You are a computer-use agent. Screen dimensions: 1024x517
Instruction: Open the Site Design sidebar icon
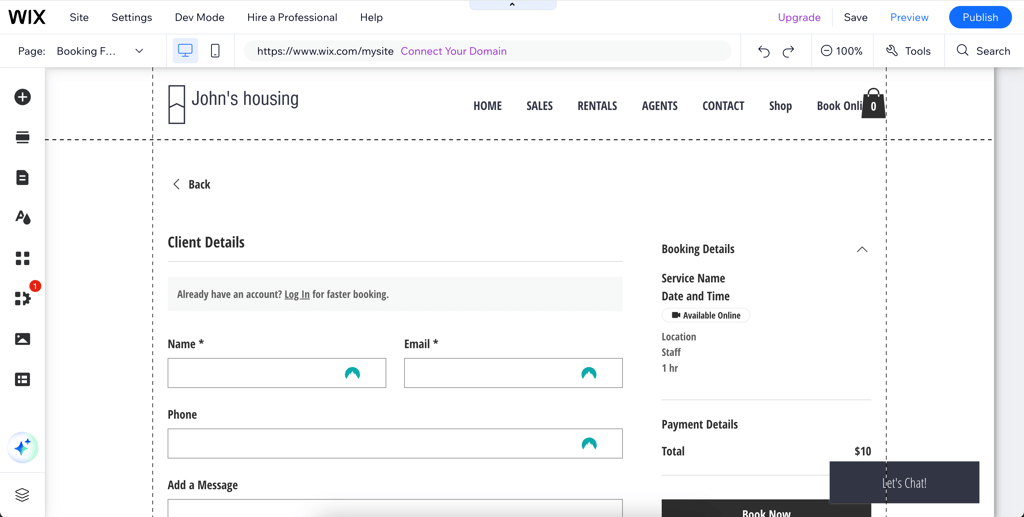tap(22, 217)
